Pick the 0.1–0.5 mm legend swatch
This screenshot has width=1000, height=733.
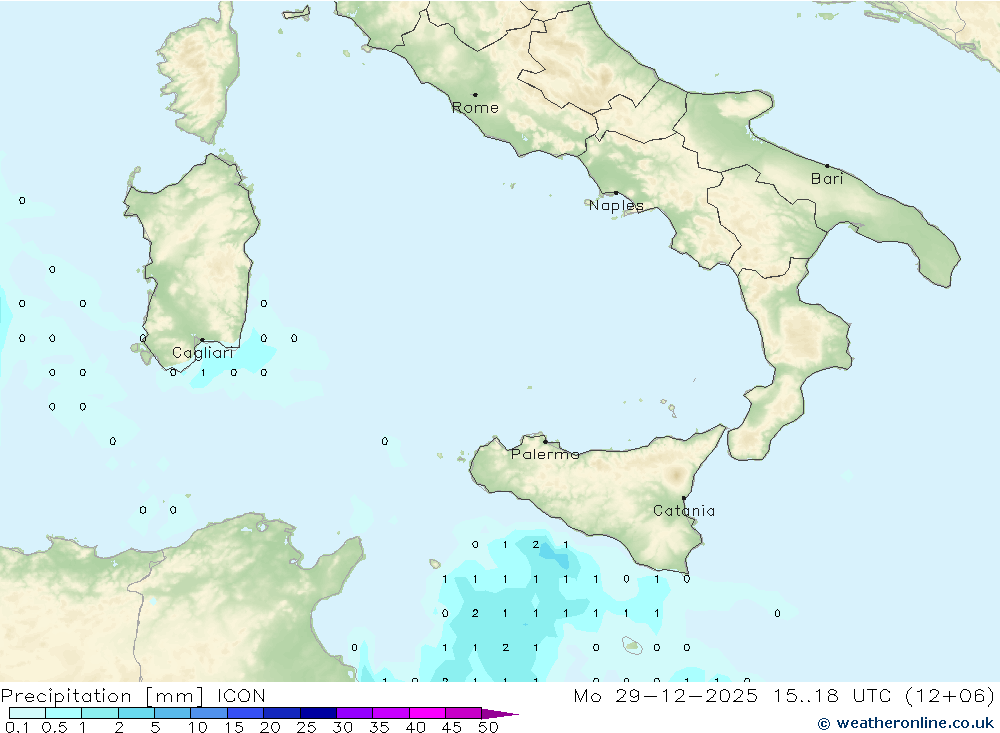27,713
